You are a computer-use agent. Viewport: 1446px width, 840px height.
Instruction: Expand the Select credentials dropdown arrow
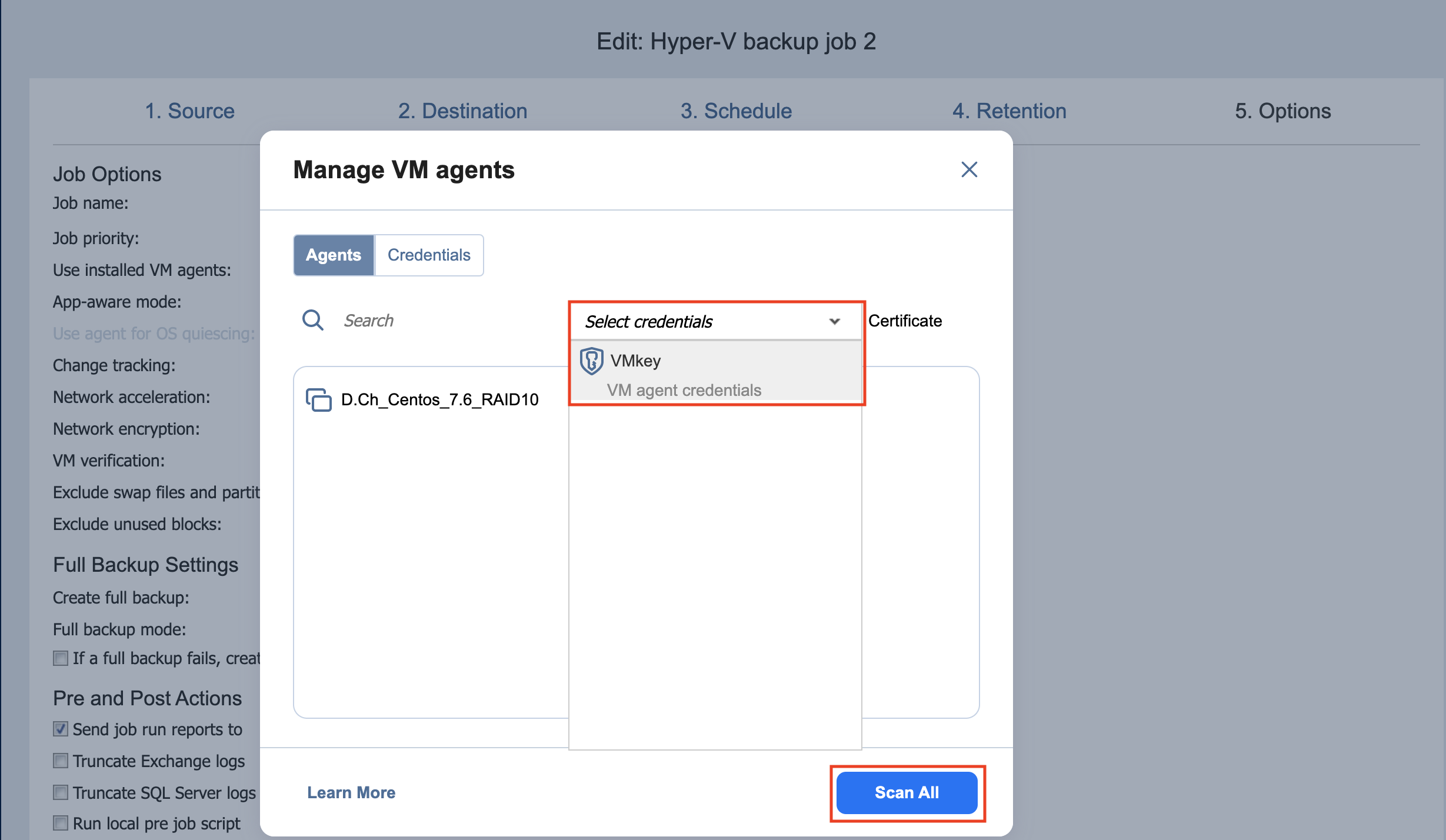coord(834,321)
